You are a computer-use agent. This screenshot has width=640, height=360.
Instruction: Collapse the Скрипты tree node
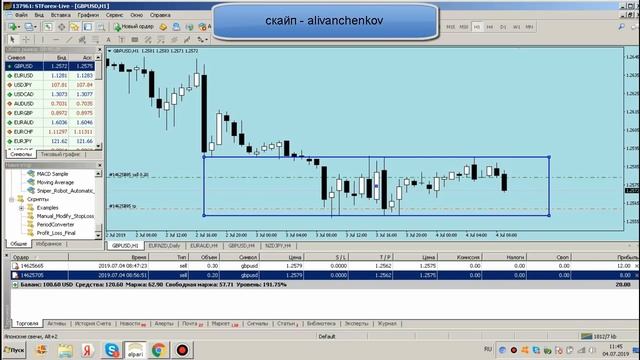11,200
